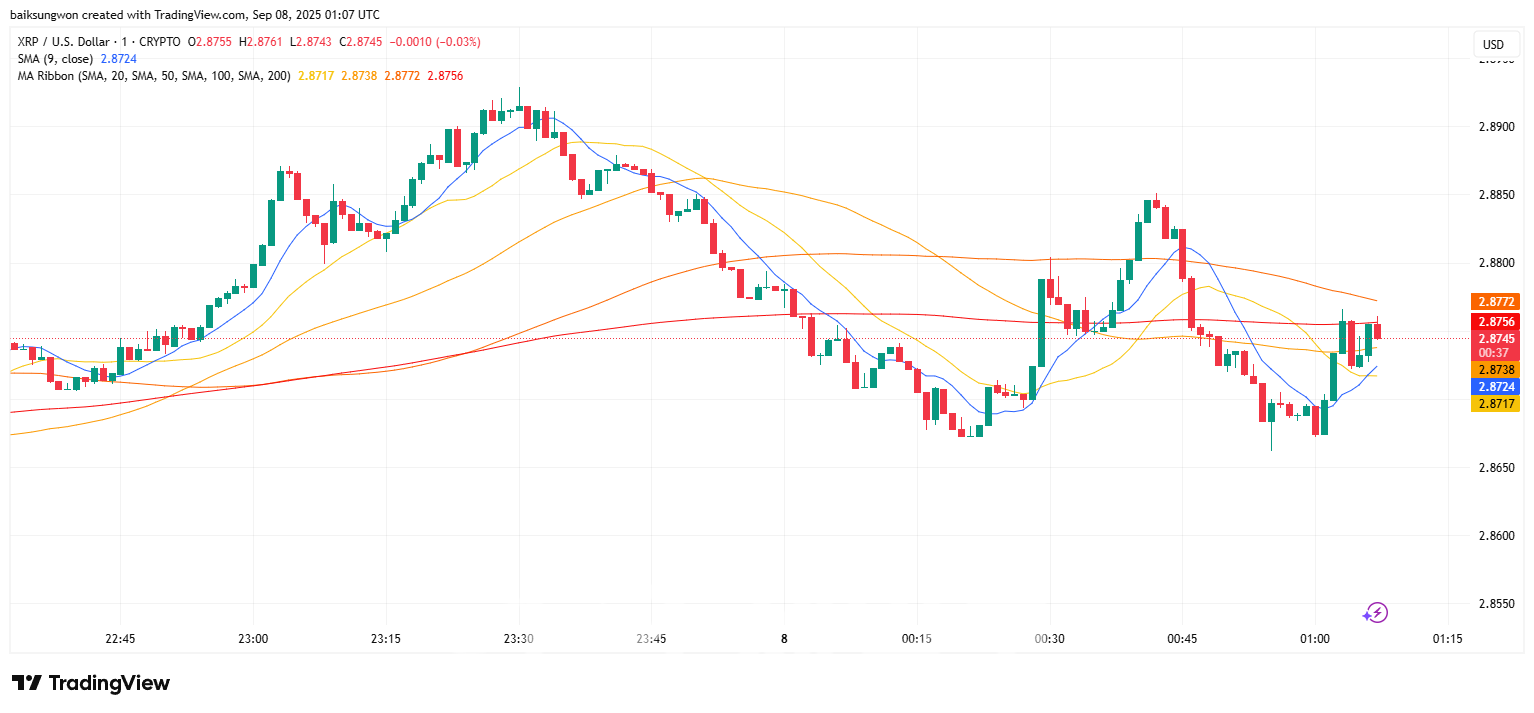Click the TradingView logo
This screenshot has width=1534, height=713.
tap(91, 683)
